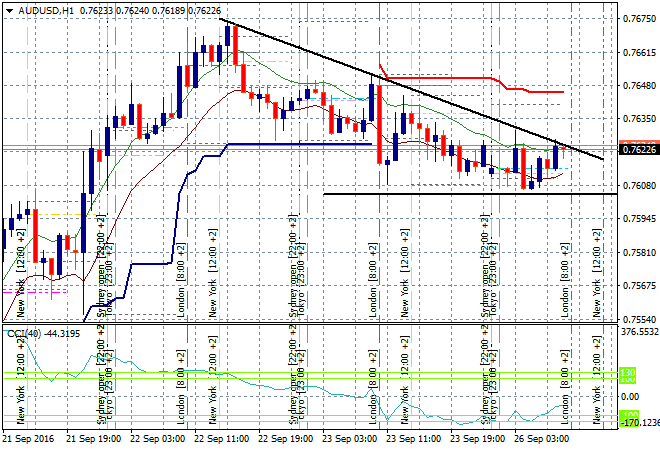The width and height of the screenshot is (660, 450).
Task: Click the thick blue stepped line
Action: click(300, 144)
